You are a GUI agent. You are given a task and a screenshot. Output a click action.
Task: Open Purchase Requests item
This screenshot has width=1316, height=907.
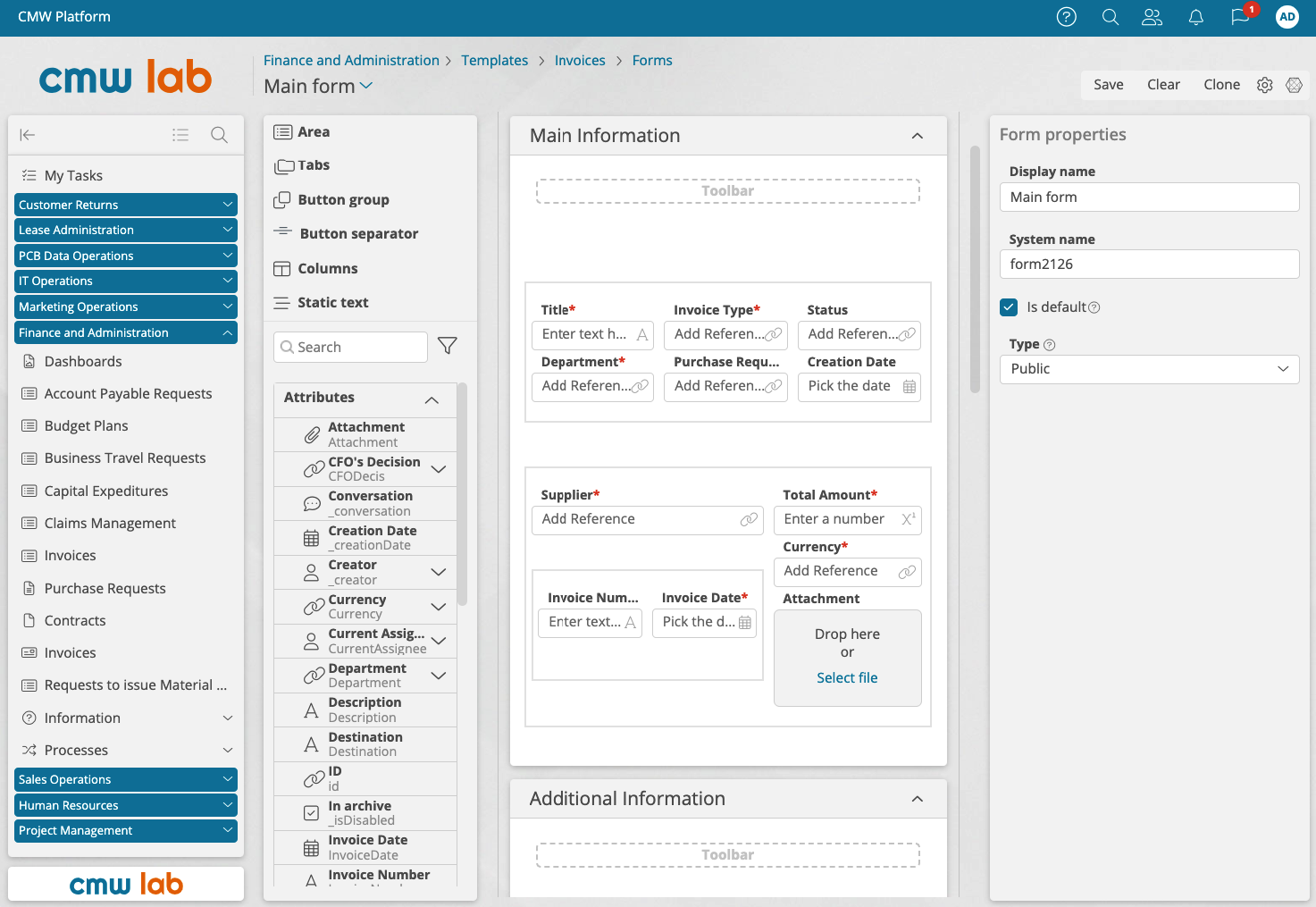105,588
